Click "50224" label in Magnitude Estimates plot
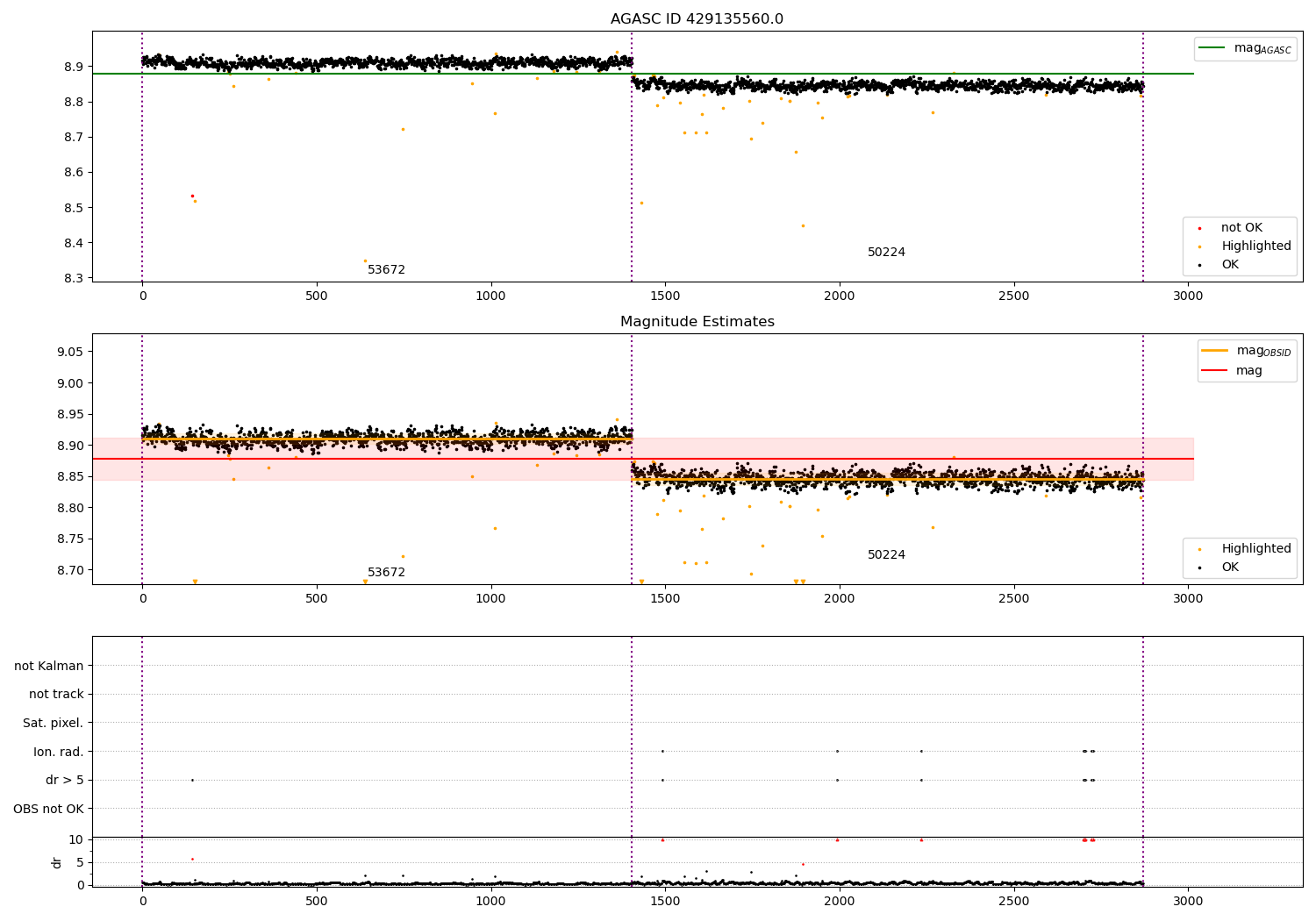The width and height of the screenshot is (1316, 921). click(886, 555)
